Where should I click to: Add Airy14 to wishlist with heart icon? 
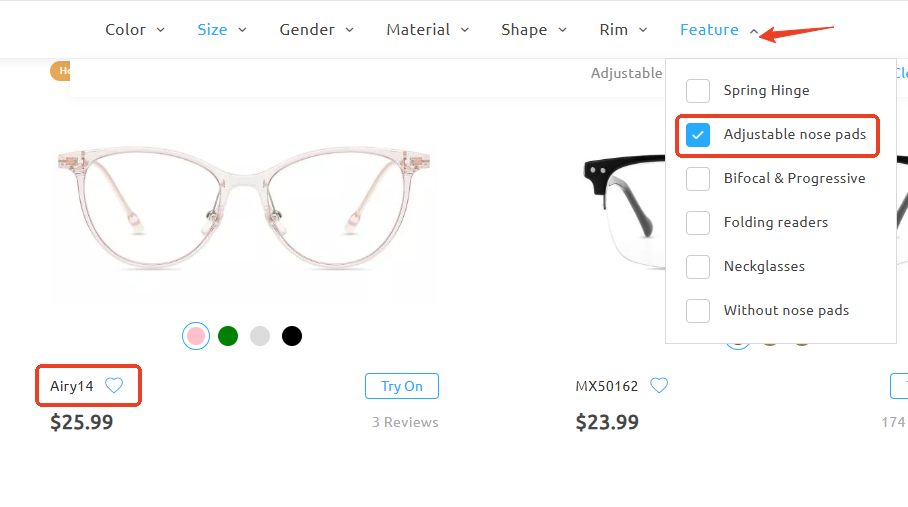point(114,385)
